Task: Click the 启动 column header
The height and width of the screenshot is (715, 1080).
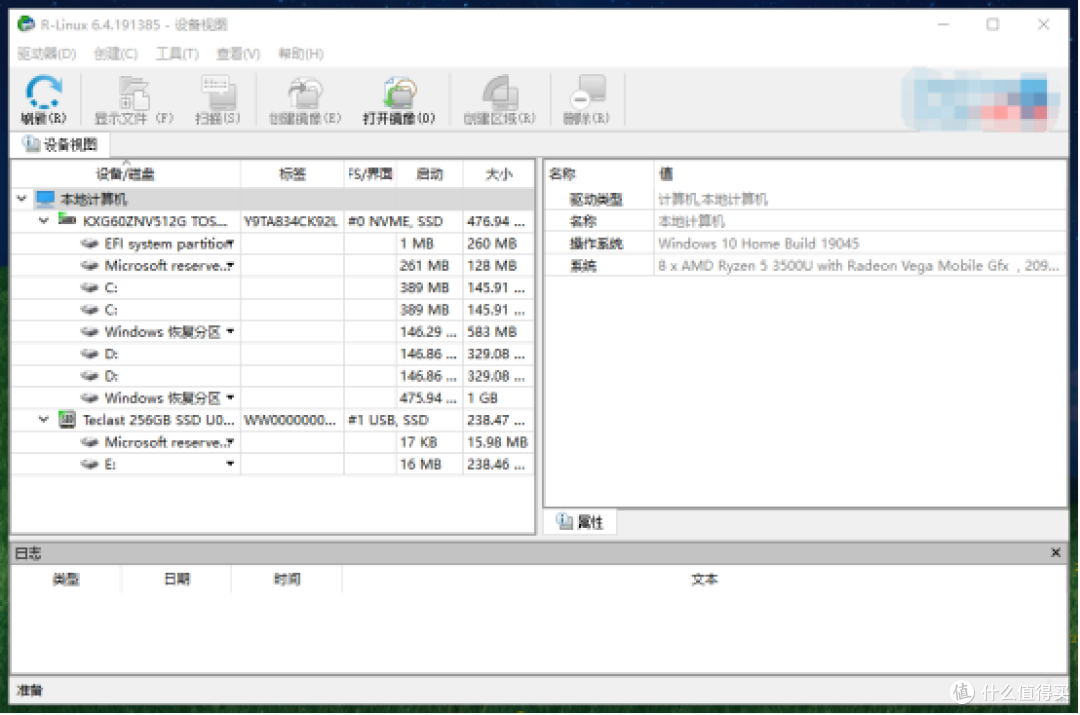Action: coord(429,174)
